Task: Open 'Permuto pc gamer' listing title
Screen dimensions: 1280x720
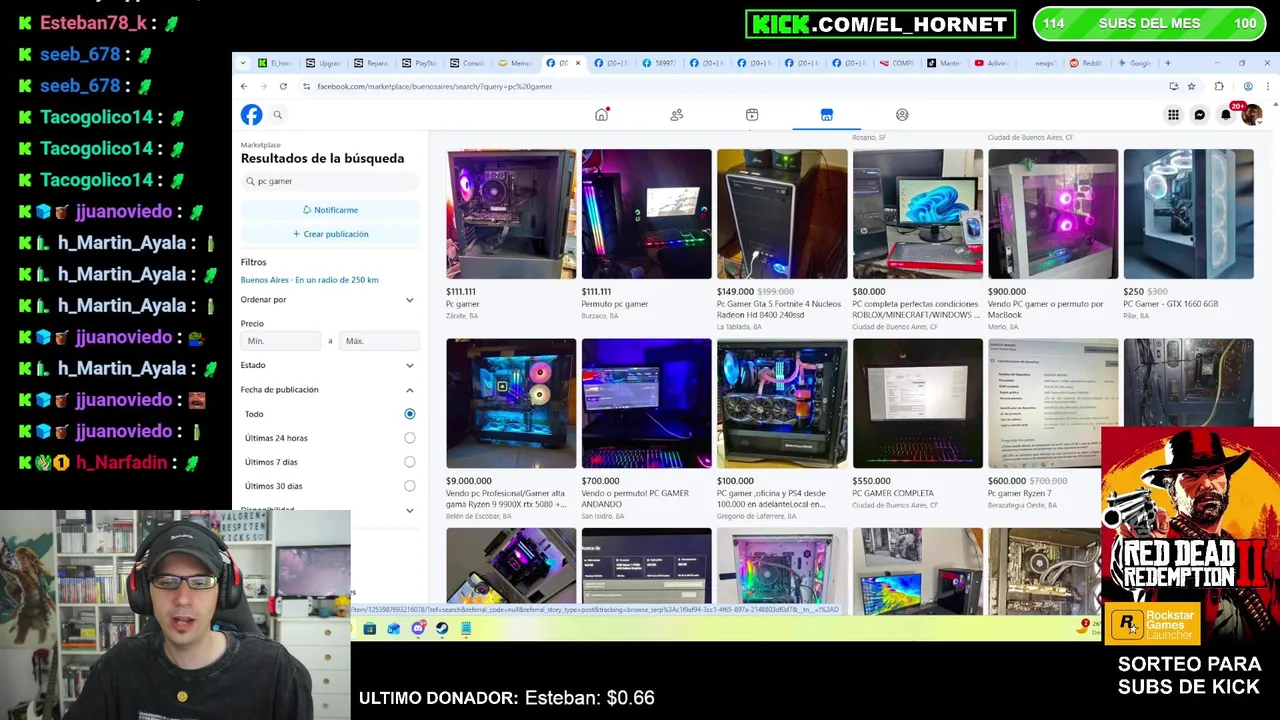Action: tap(615, 304)
